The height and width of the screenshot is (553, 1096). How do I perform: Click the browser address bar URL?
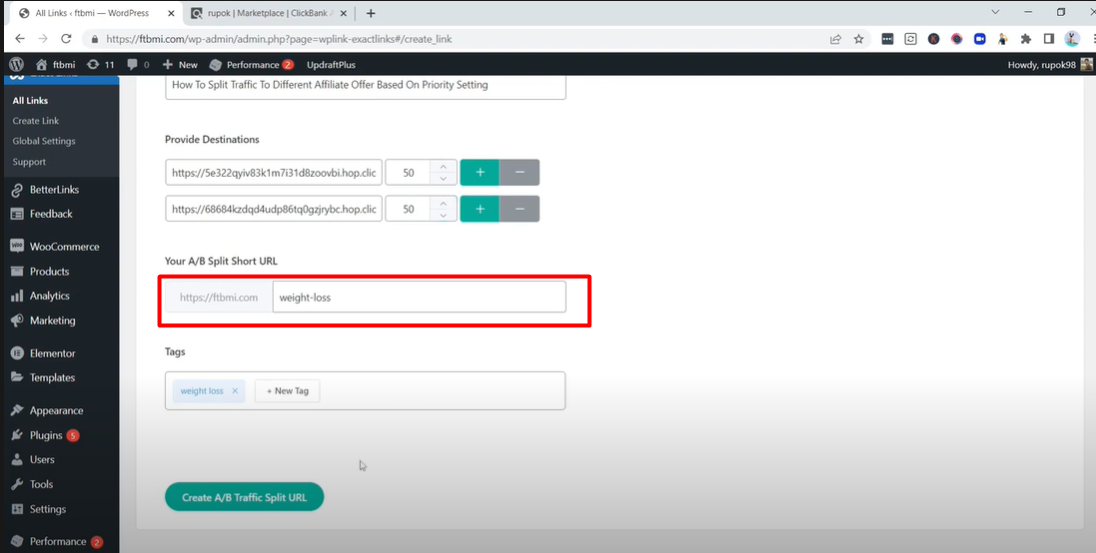point(279,39)
